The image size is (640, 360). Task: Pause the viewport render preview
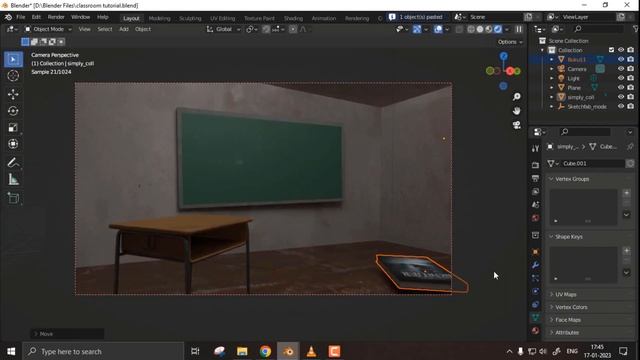tap(519, 29)
